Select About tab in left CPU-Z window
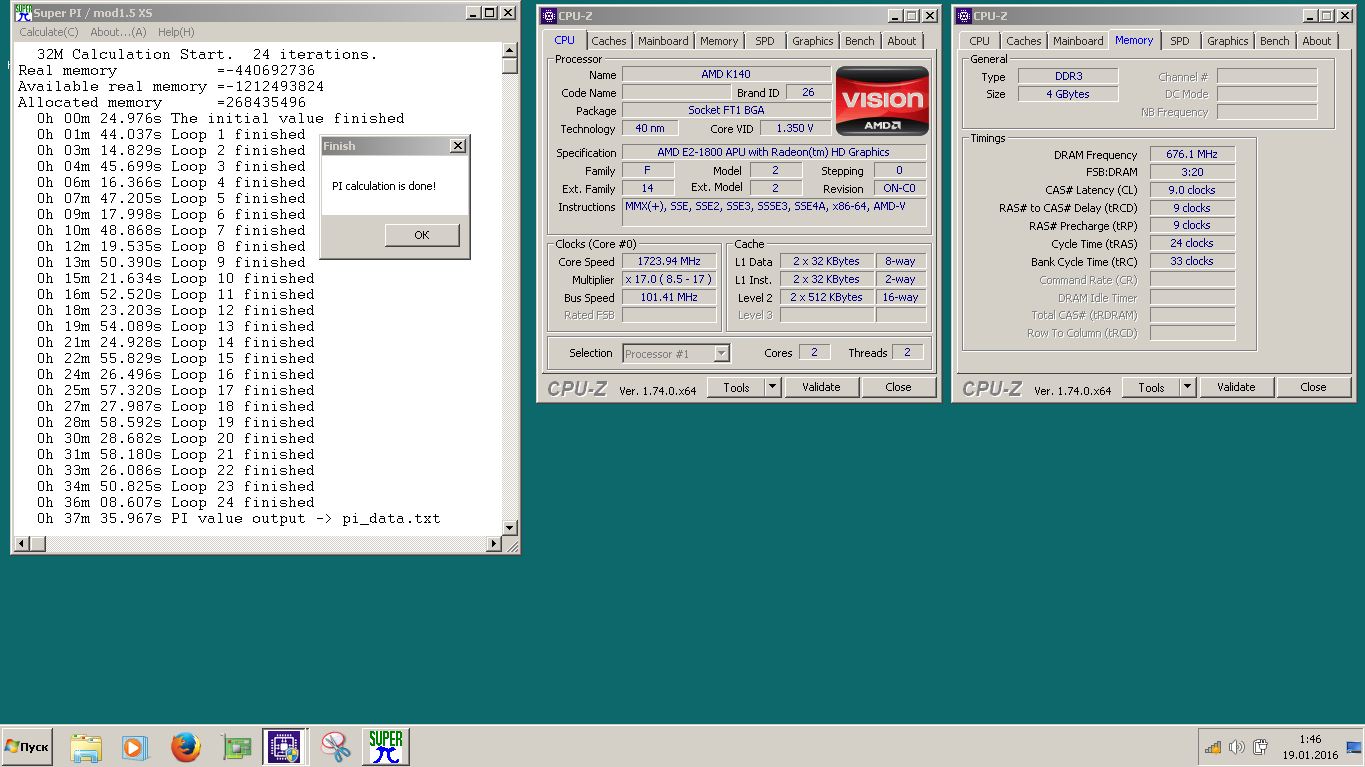The image size is (1365, 767). 902,41
